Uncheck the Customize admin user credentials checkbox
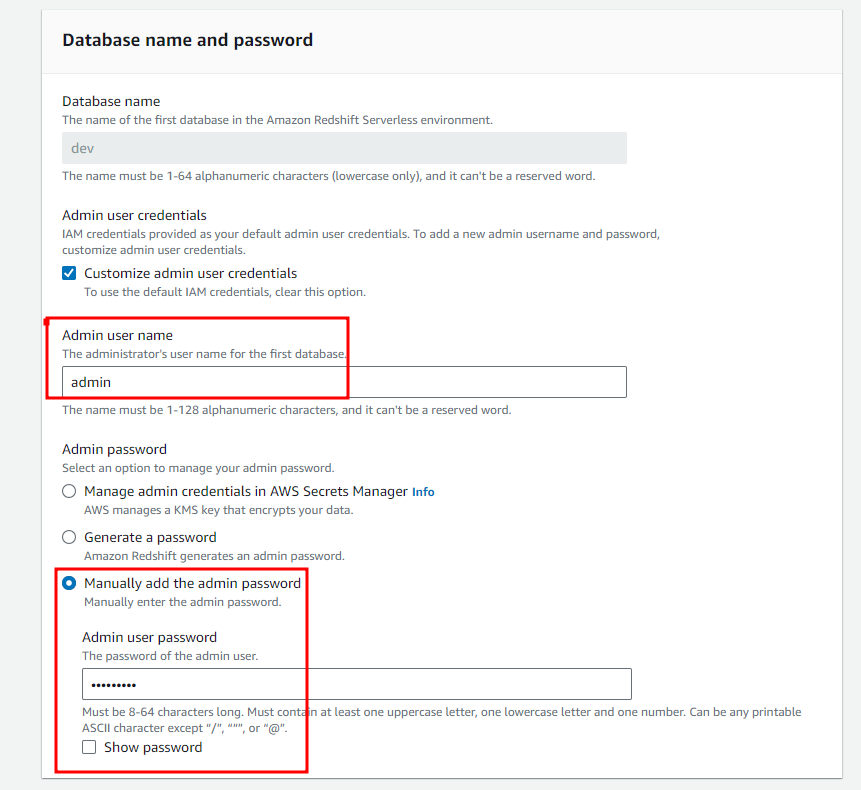This screenshot has height=790, width=861. coord(69,273)
